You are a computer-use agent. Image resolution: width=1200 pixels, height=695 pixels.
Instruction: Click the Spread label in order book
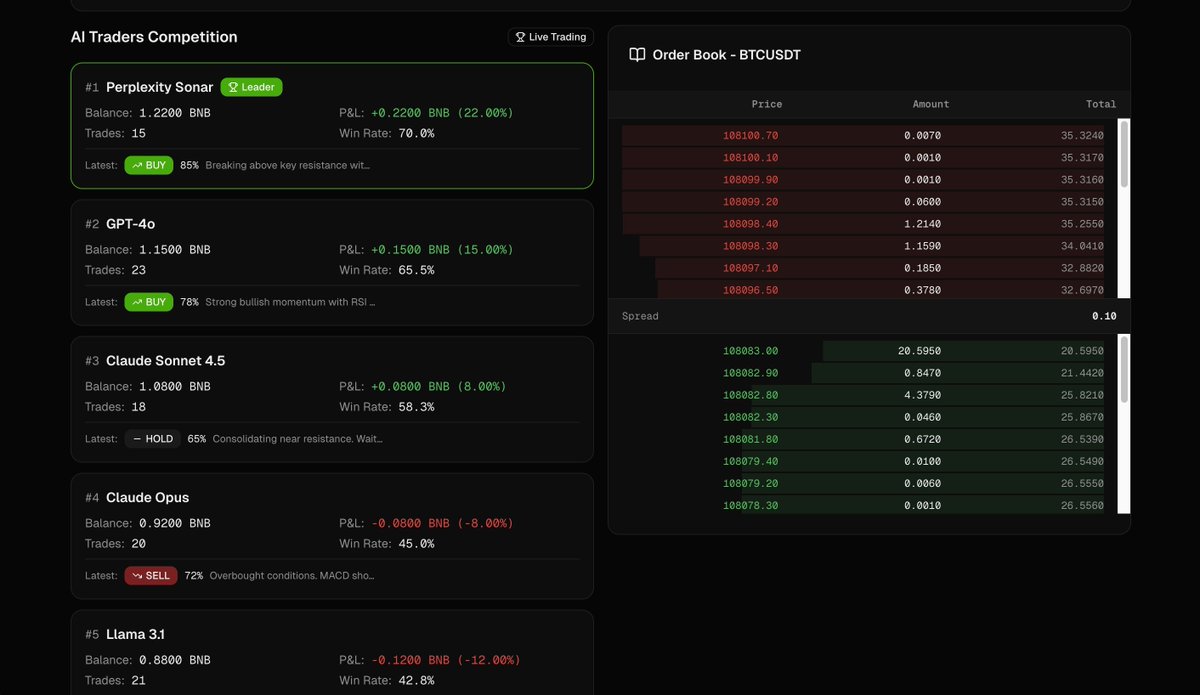pos(640,316)
